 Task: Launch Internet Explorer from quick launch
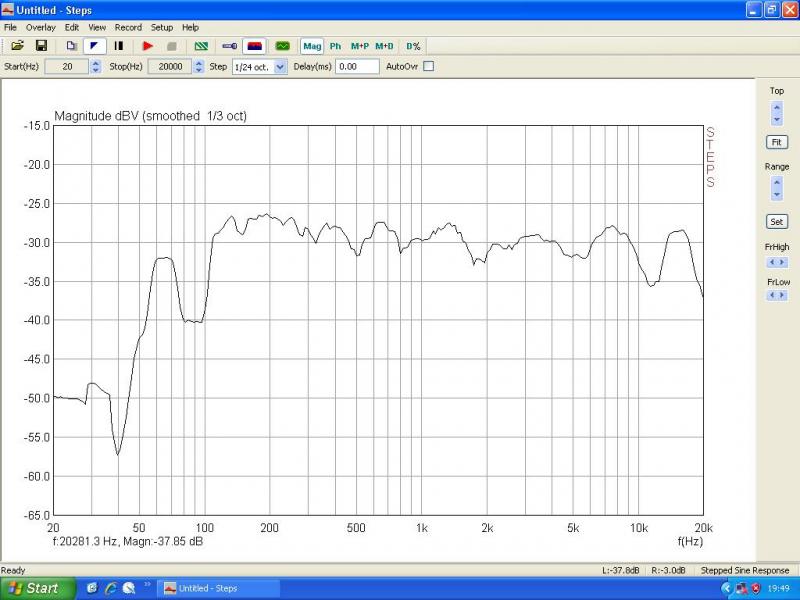(x=110, y=589)
